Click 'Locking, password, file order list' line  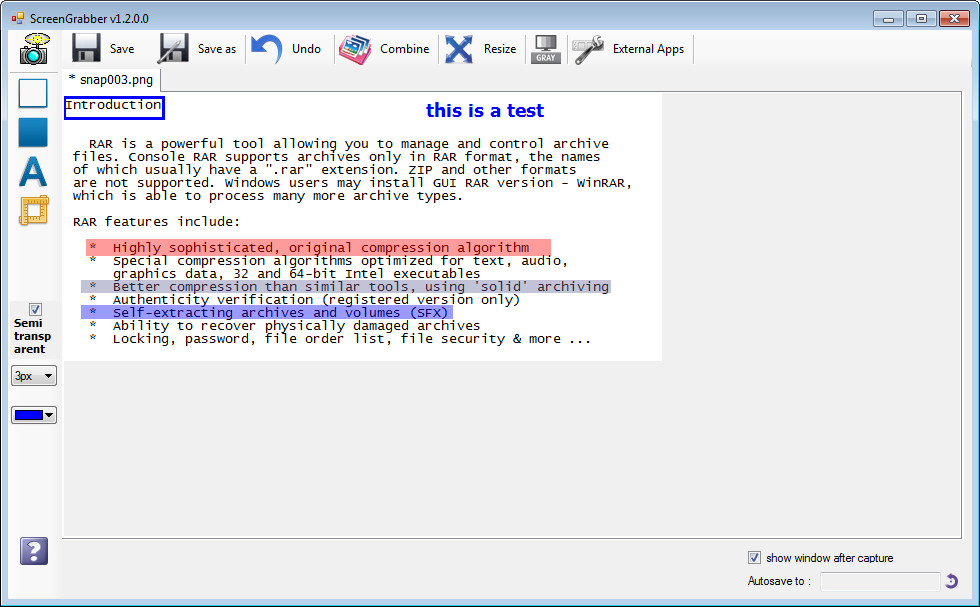click(x=351, y=339)
